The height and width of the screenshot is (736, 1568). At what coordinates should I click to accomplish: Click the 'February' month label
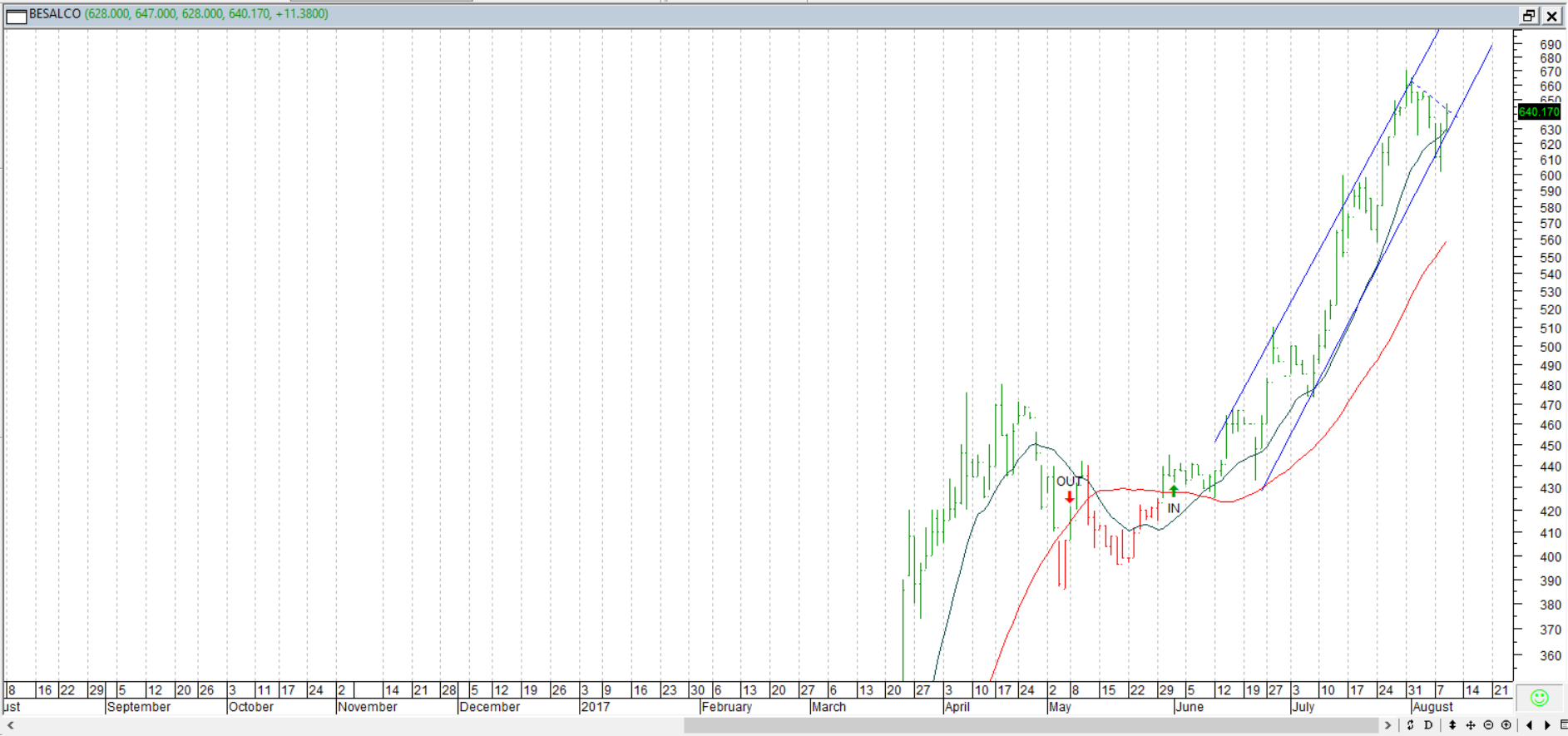pyautogui.click(x=727, y=707)
